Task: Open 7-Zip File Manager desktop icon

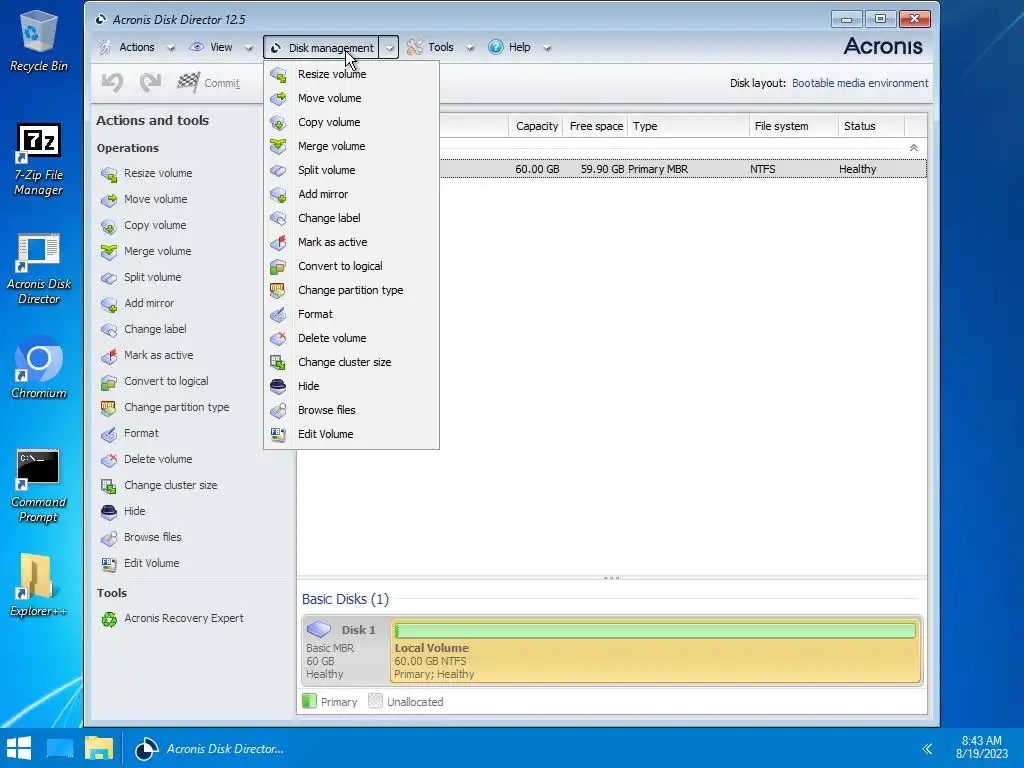Action: (39, 160)
